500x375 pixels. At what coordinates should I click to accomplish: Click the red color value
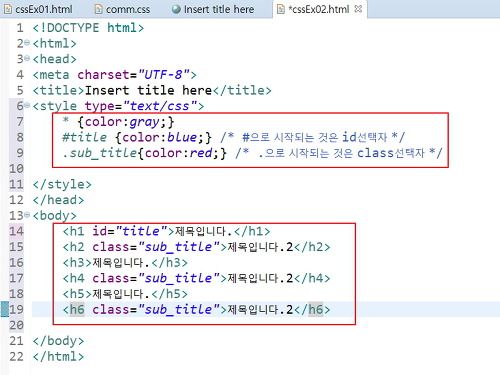(200, 153)
